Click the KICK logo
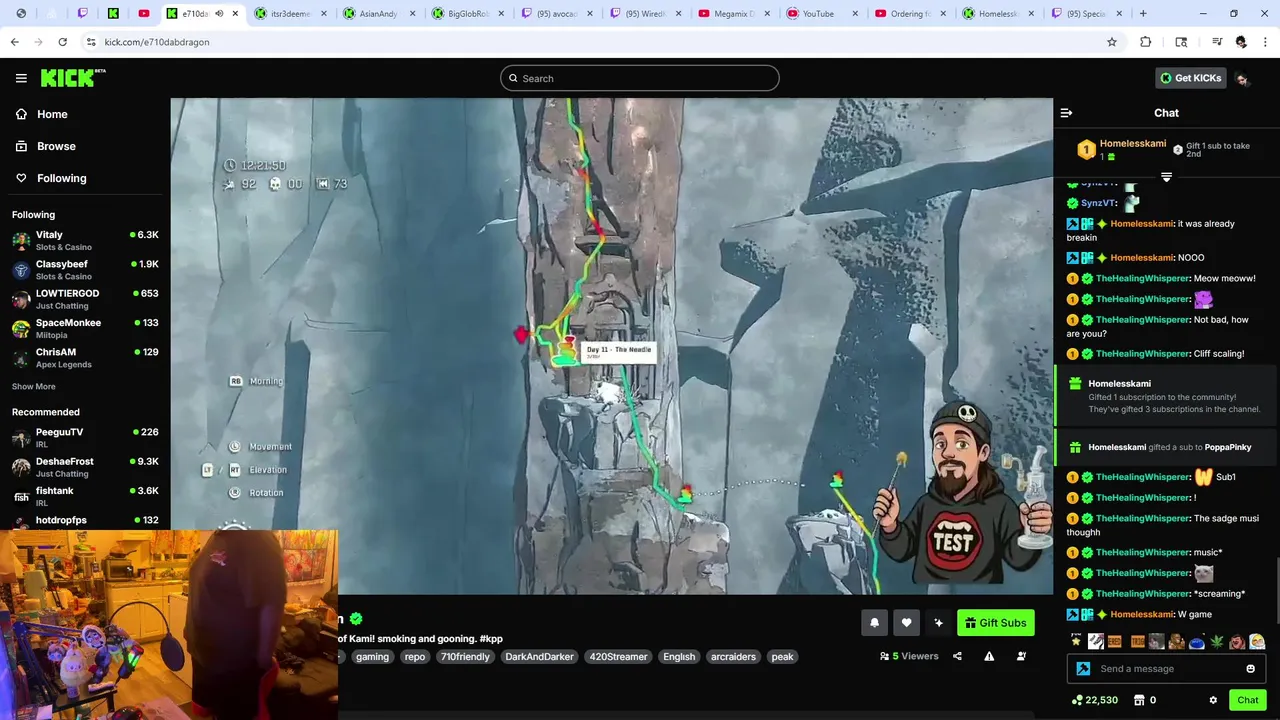Viewport: 1280px width, 720px height. click(x=72, y=78)
